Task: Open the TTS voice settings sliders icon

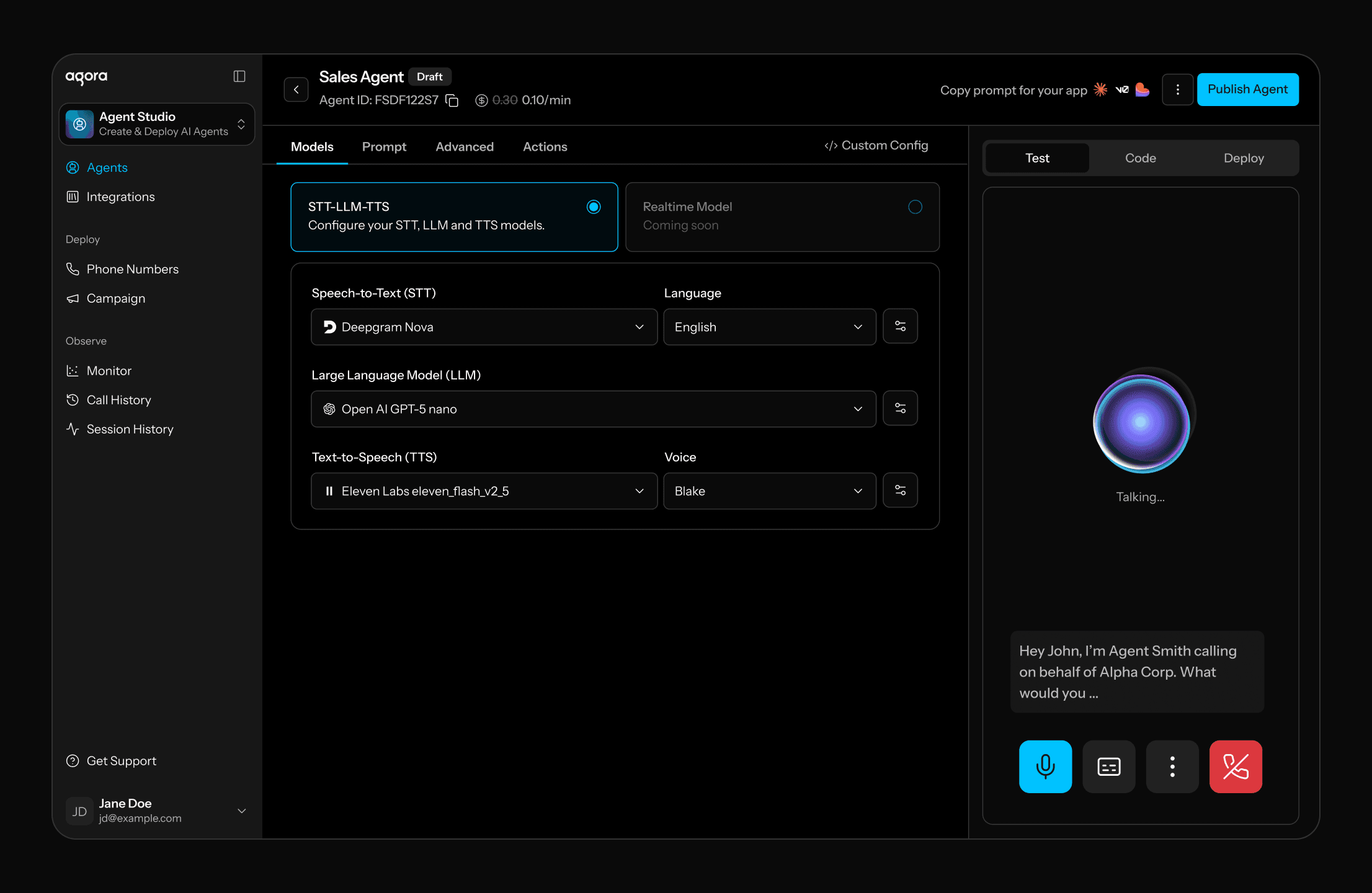Action: (x=901, y=490)
